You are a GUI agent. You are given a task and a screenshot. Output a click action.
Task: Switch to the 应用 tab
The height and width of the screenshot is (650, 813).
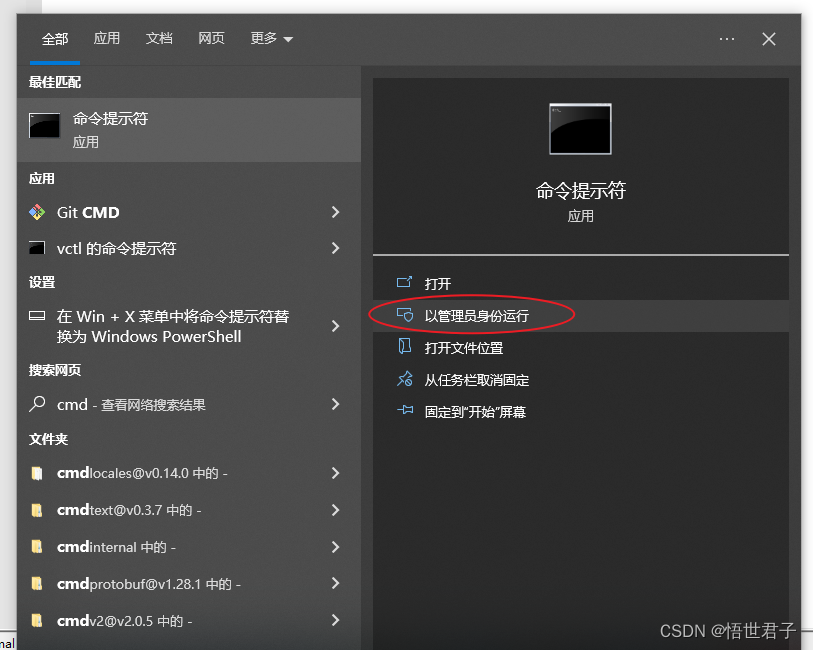click(x=107, y=38)
